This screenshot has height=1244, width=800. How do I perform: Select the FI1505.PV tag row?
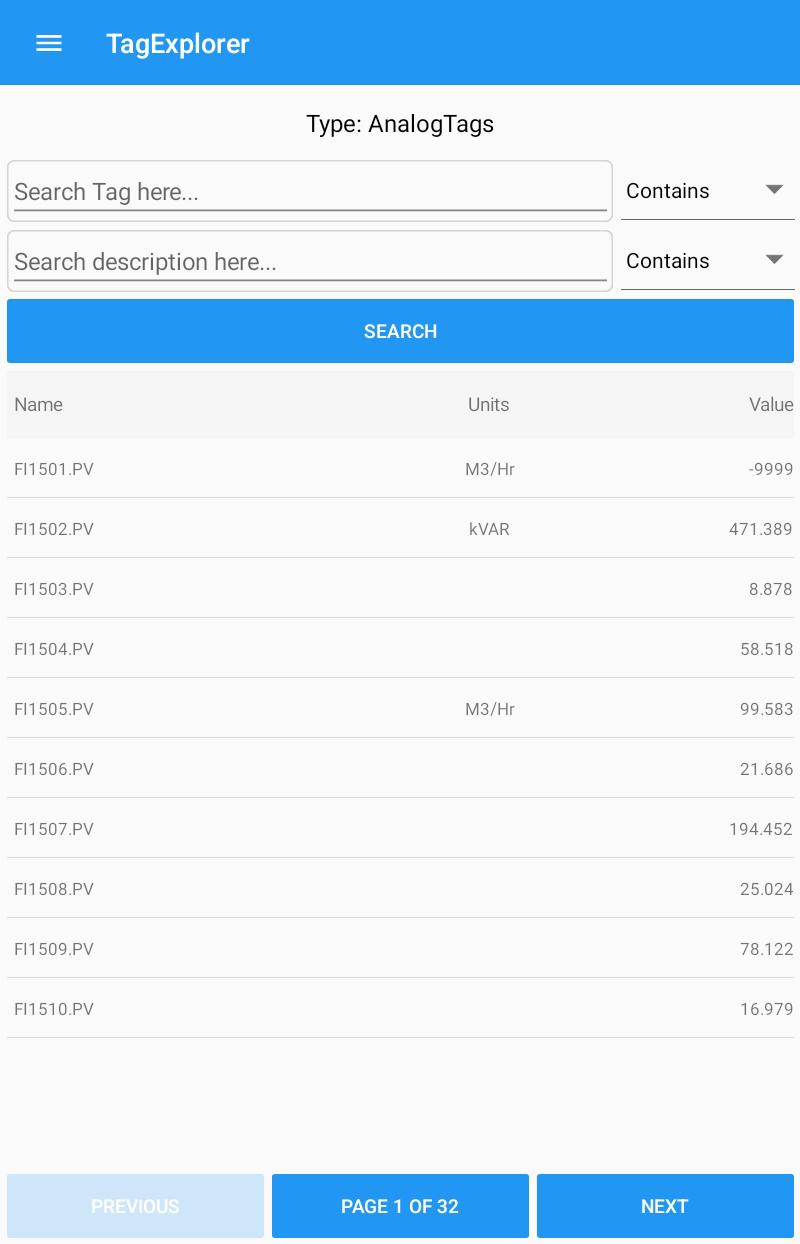(x=400, y=708)
